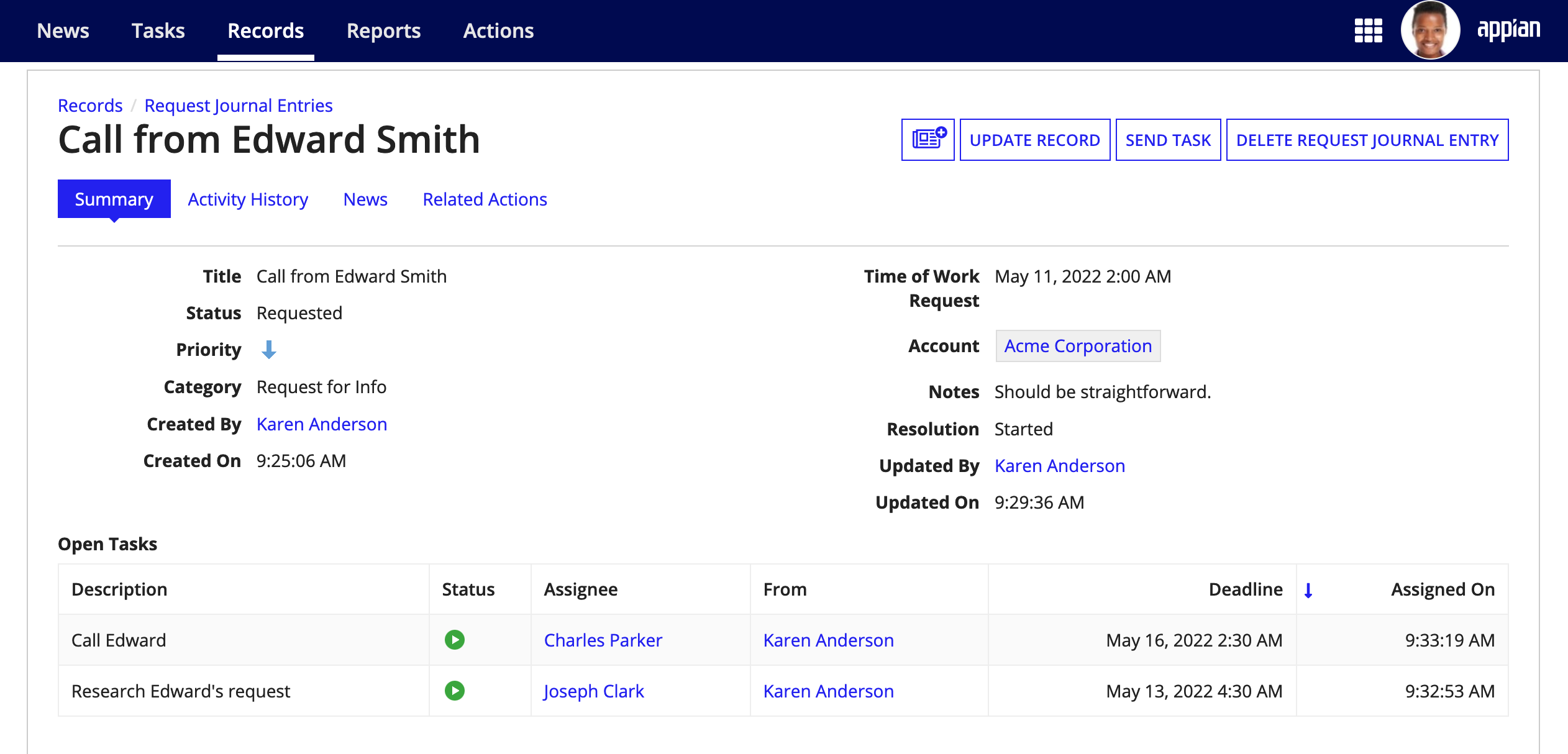Click the Open Tasks section heading

[107, 544]
